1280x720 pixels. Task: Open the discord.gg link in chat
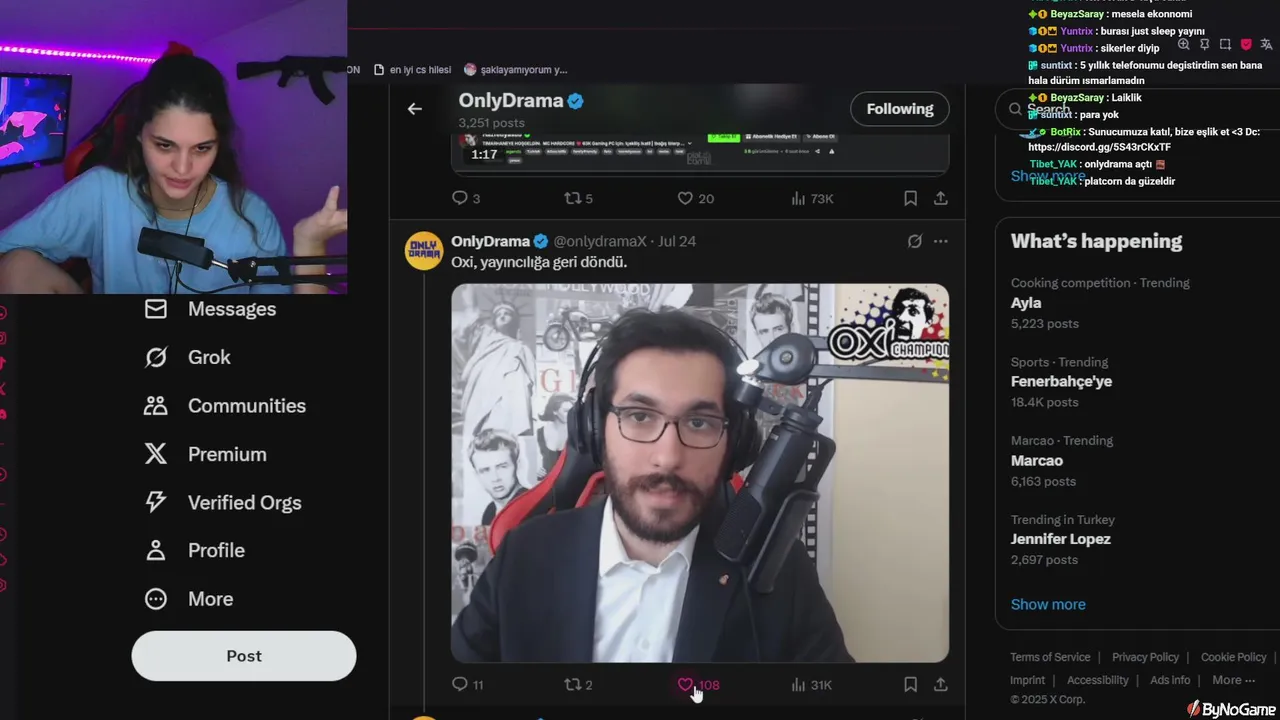click(1099, 147)
